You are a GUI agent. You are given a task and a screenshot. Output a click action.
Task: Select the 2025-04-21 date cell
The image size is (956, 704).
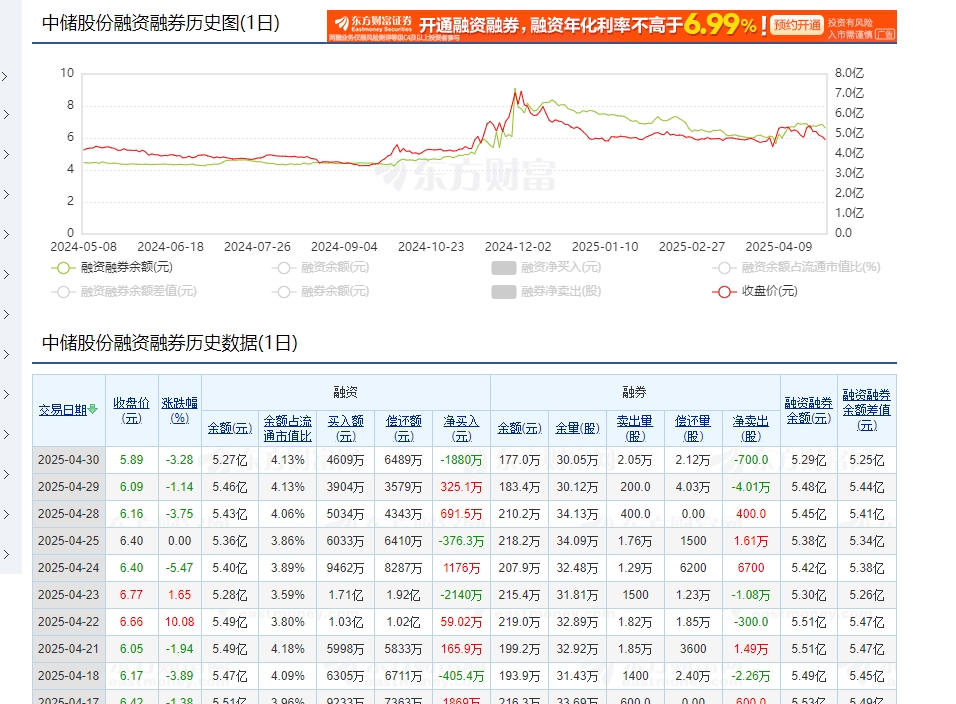[x=69, y=649]
